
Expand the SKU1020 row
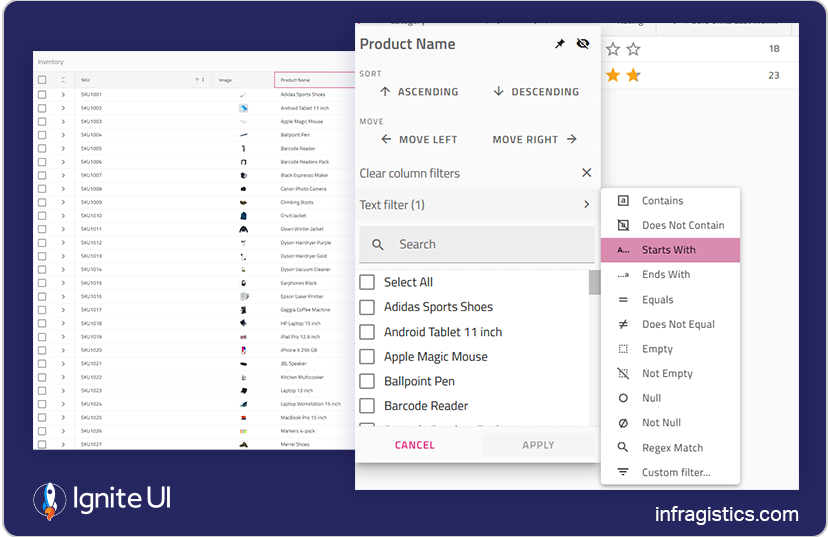(x=63, y=350)
